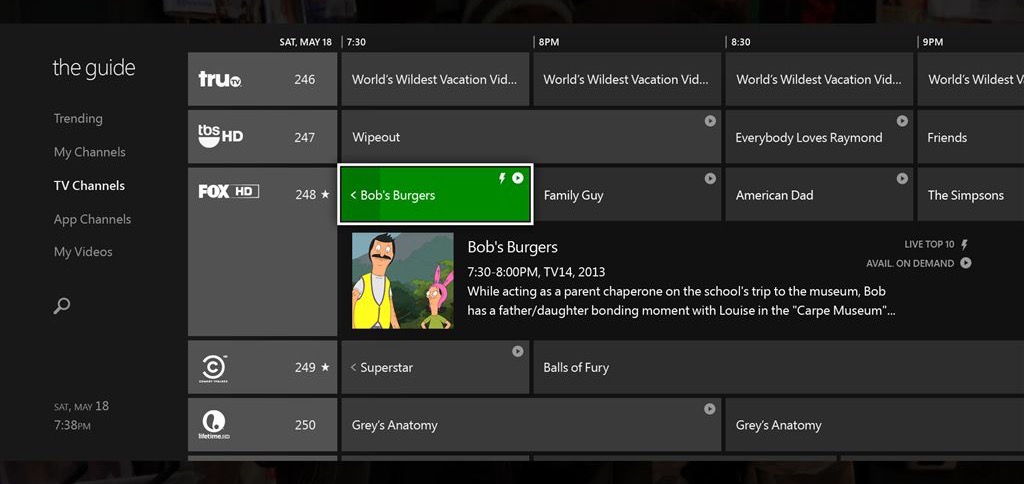Select World's Wildest Vacation Videos at 8:30
Viewport: 1024px width, 484px height.
tap(819, 79)
